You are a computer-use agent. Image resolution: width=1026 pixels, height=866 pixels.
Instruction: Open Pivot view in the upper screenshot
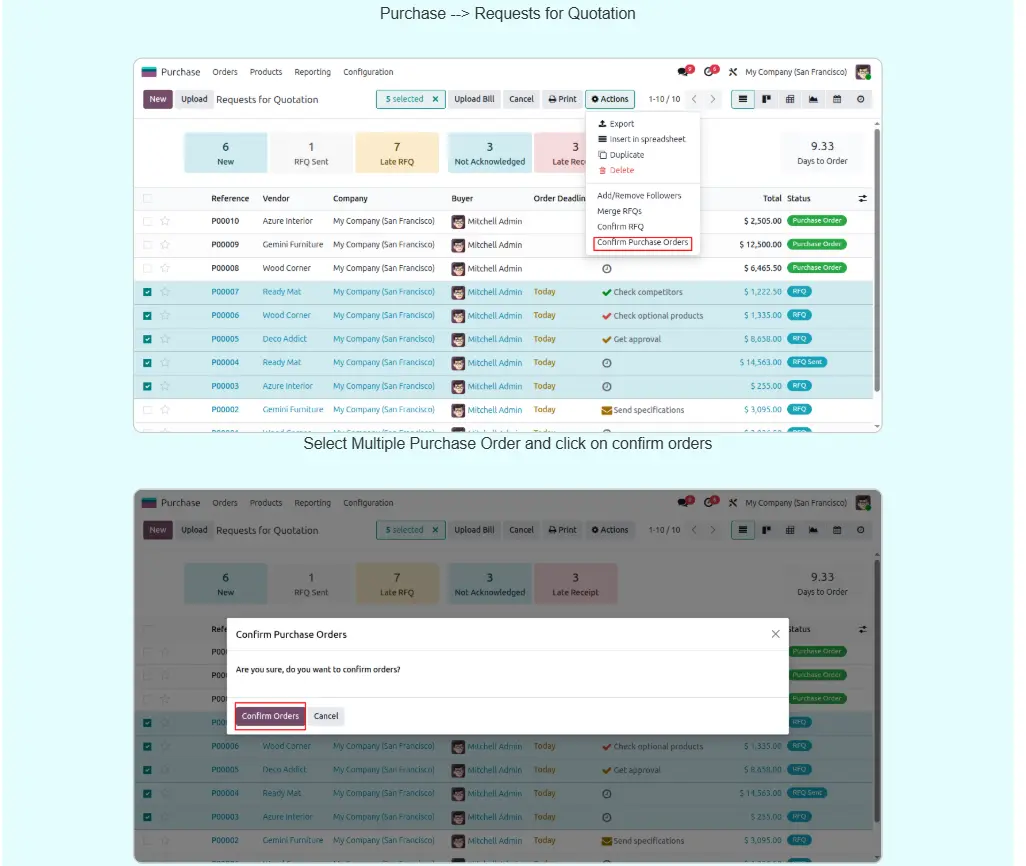790,99
